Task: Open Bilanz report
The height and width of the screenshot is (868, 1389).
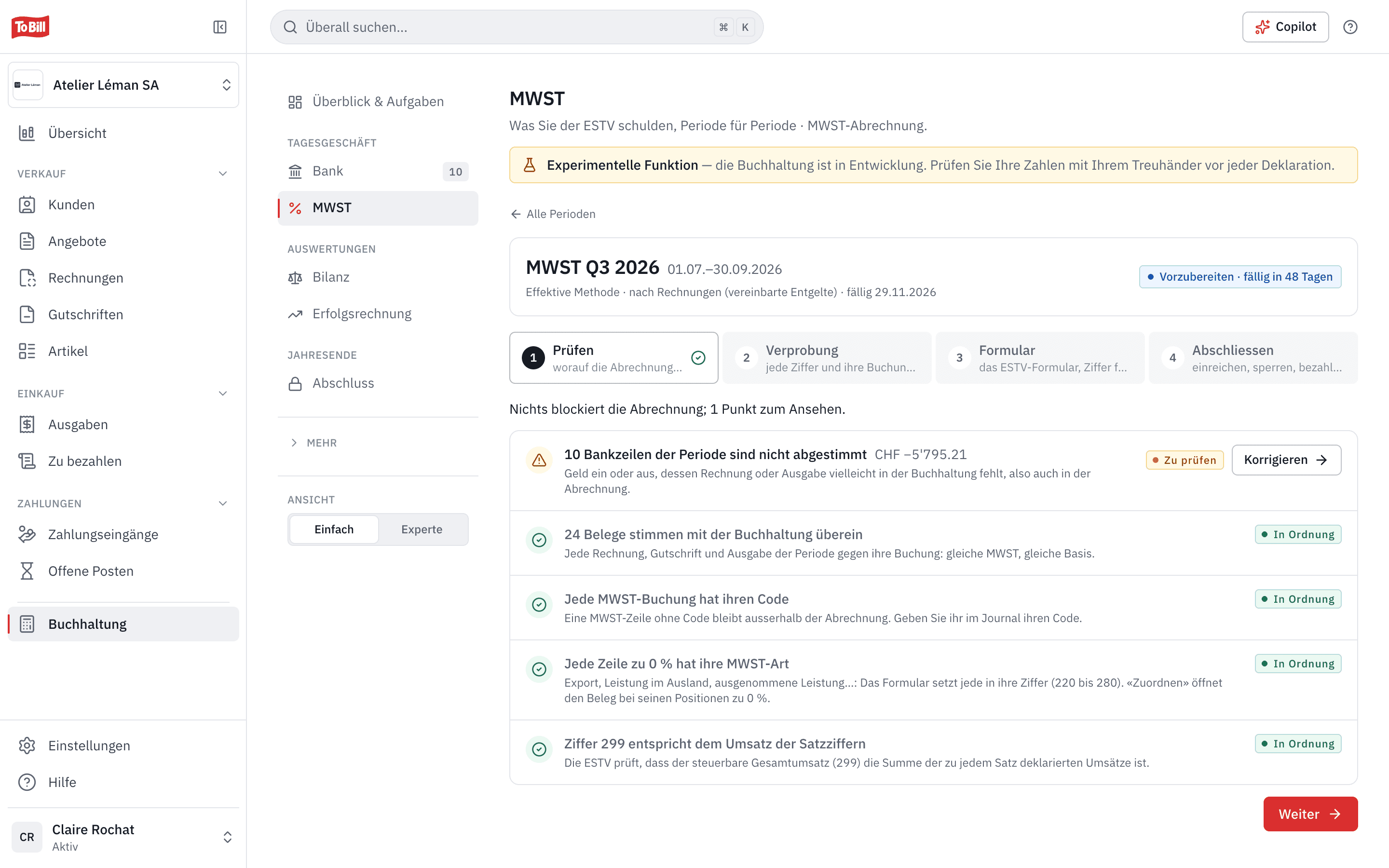Action: pyautogui.click(x=378, y=277)
